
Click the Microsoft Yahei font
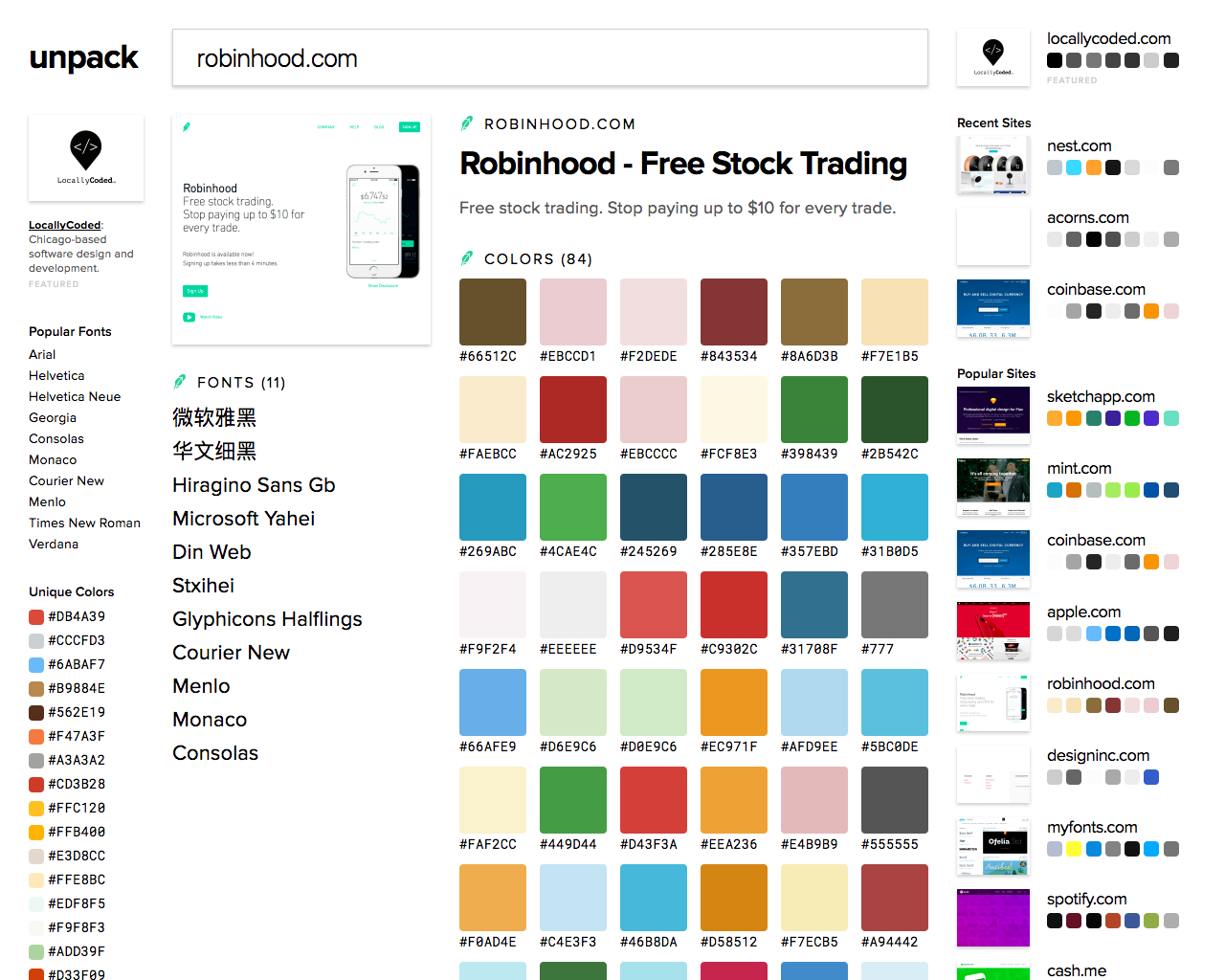243,519
